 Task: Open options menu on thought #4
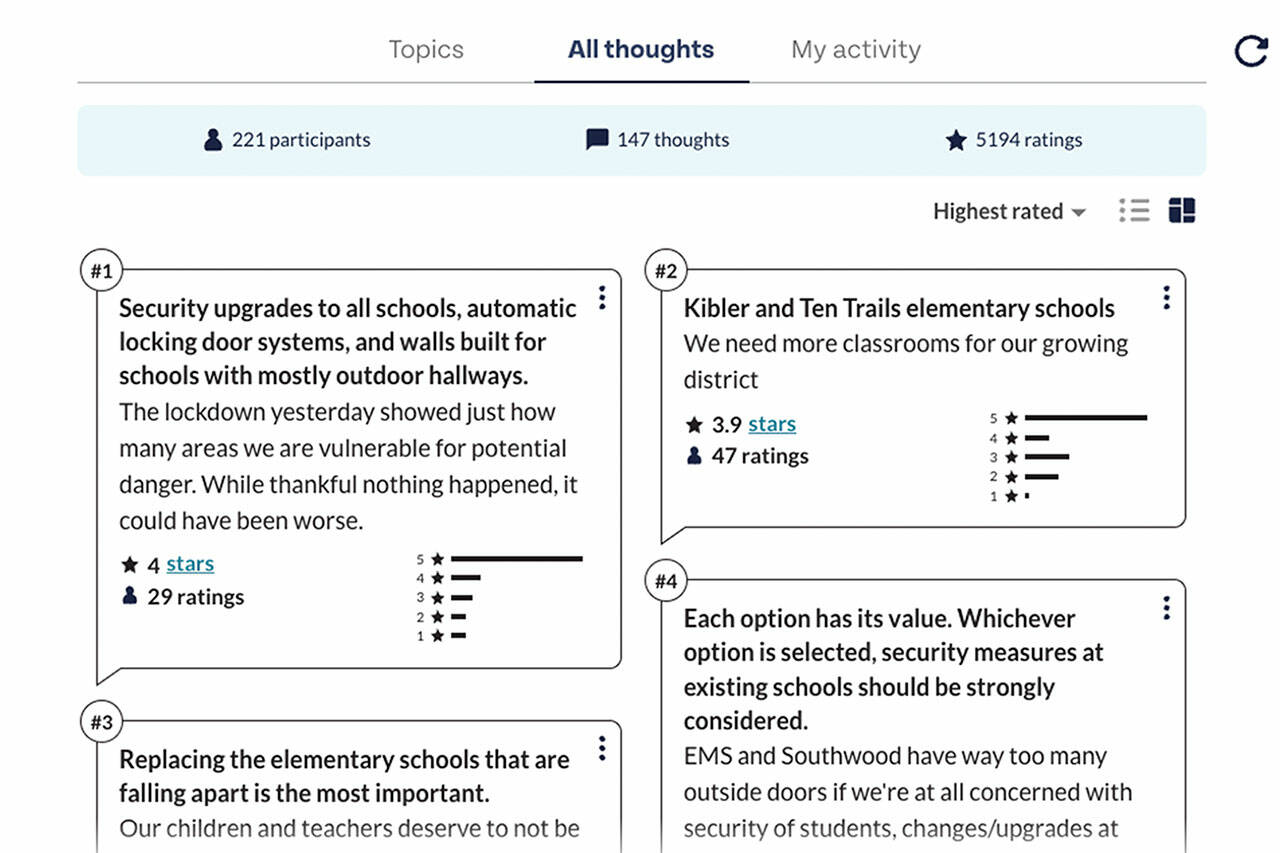point(1166,608)
